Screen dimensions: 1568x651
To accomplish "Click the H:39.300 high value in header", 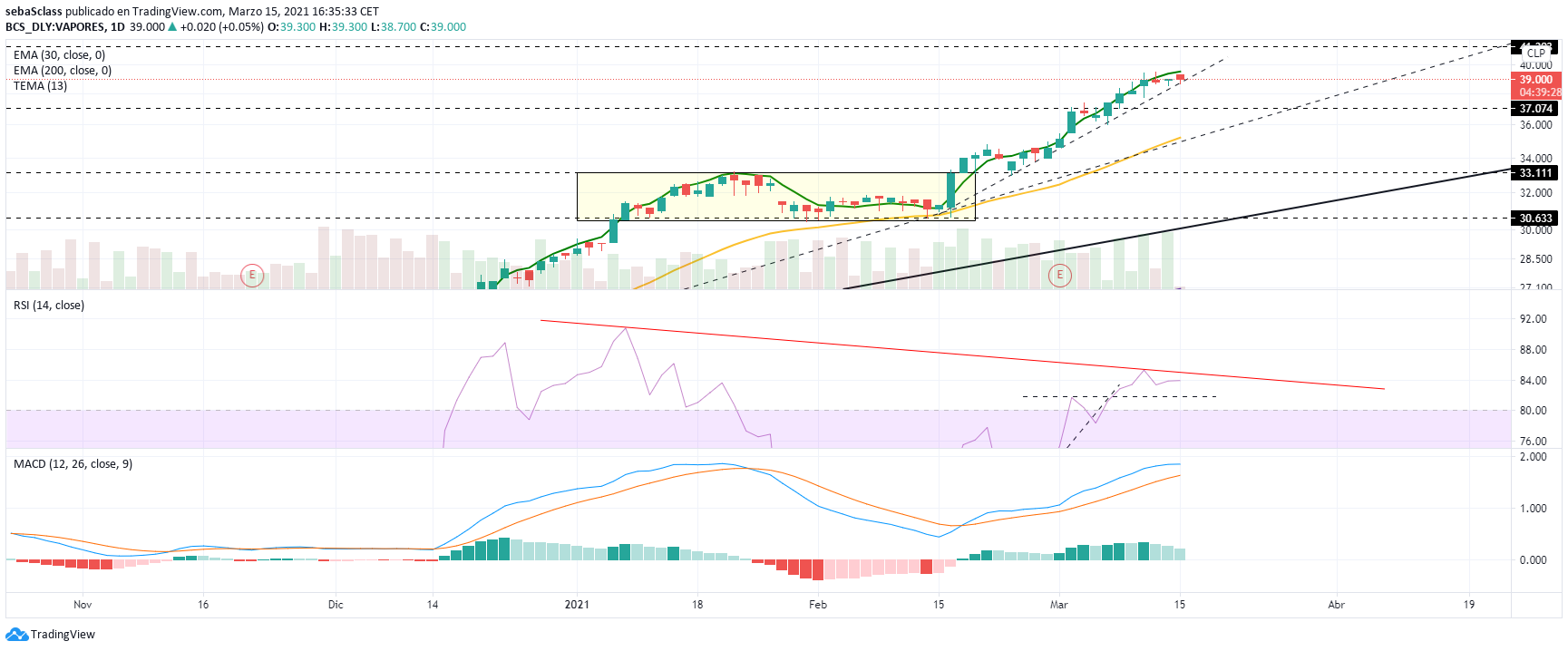I will 344,27.
